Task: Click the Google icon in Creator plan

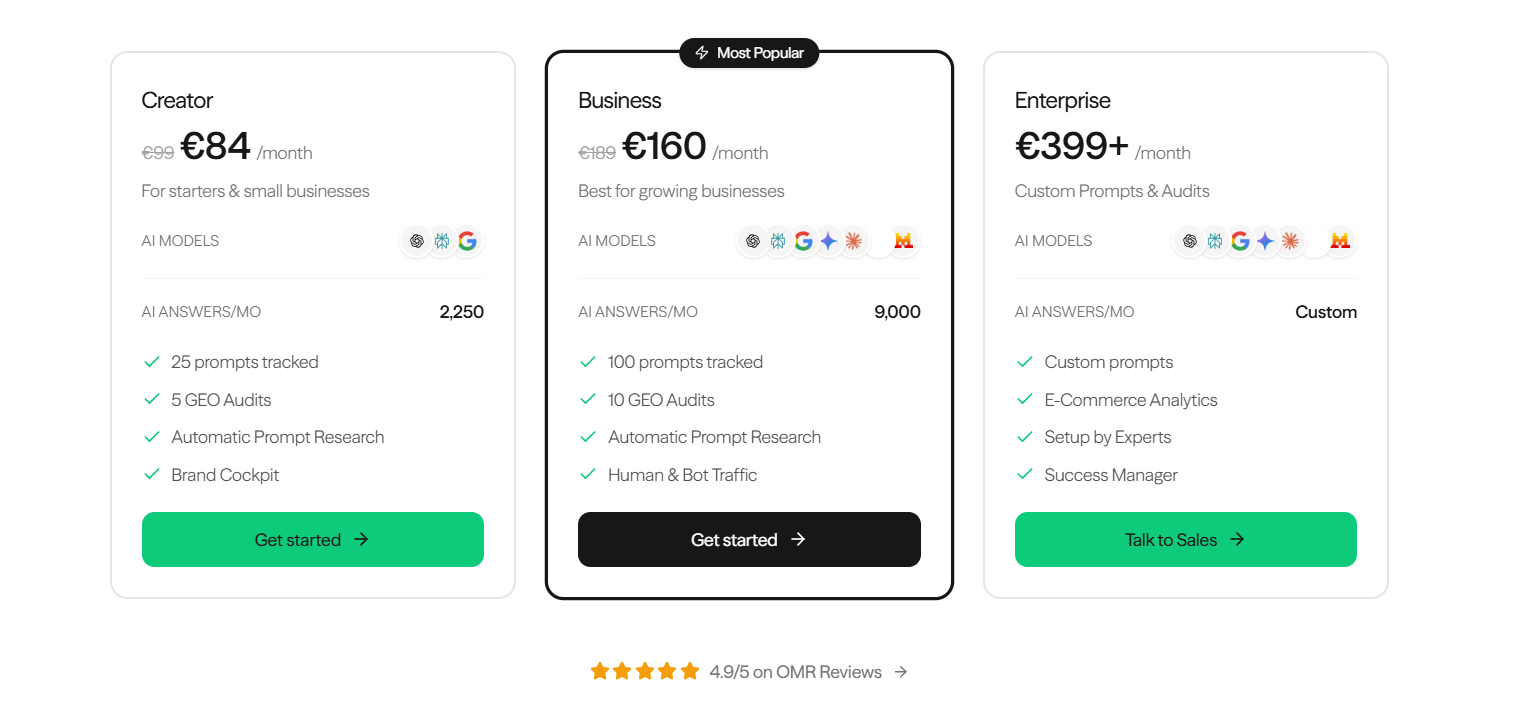Action: (467, 241)
